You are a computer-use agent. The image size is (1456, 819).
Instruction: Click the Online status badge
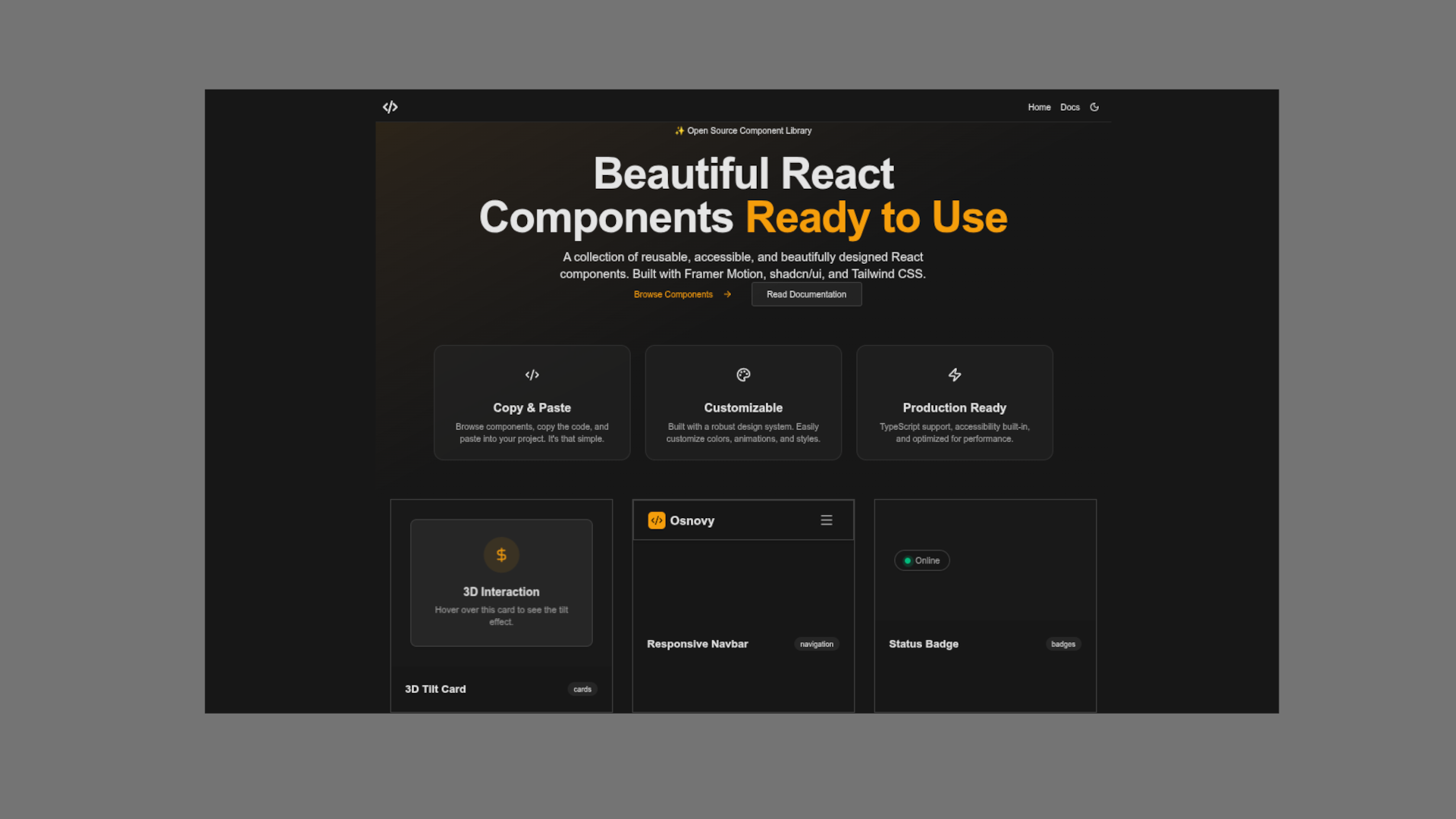click(921, 560)
